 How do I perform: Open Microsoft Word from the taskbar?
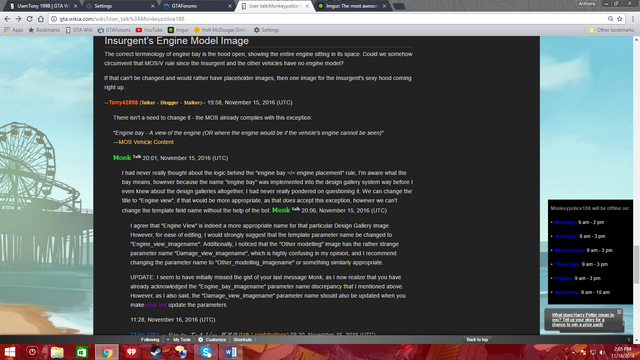[231, 352]
